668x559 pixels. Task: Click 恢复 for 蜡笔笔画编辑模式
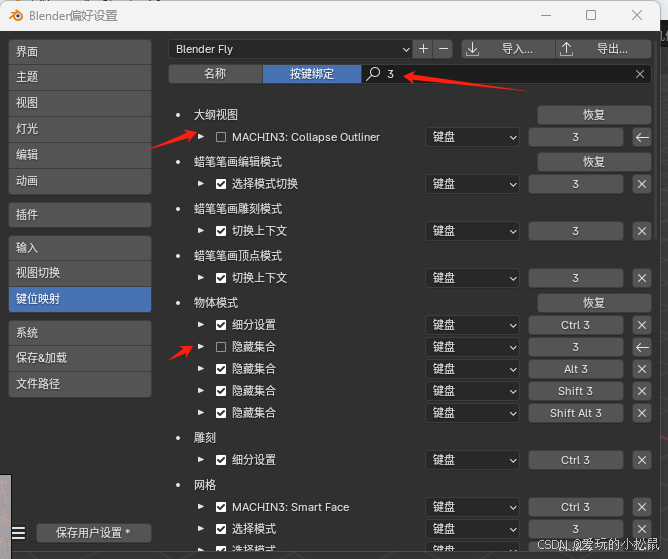594,162
